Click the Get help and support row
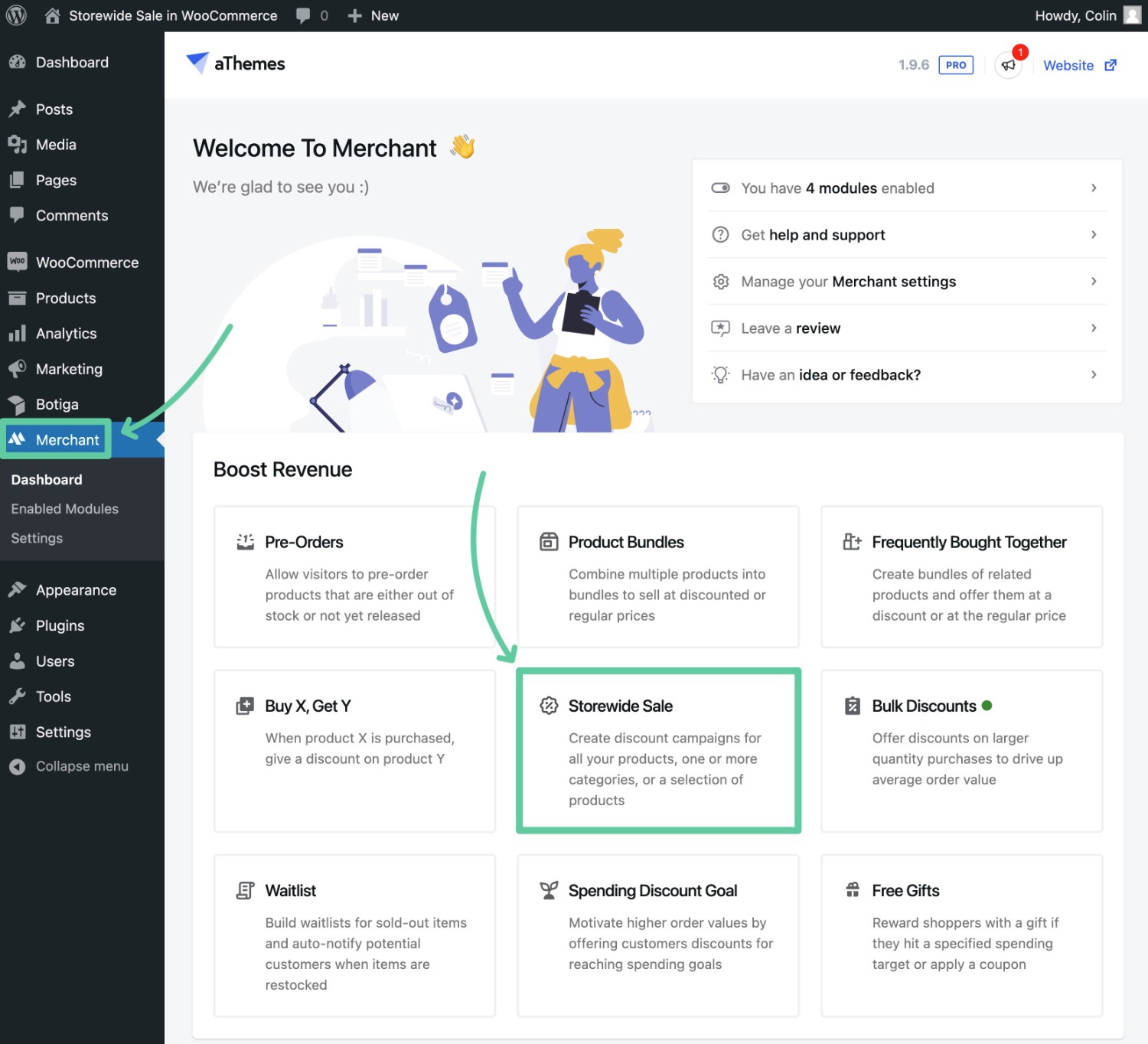The image size is (1148, 1044). click(907, 234)
